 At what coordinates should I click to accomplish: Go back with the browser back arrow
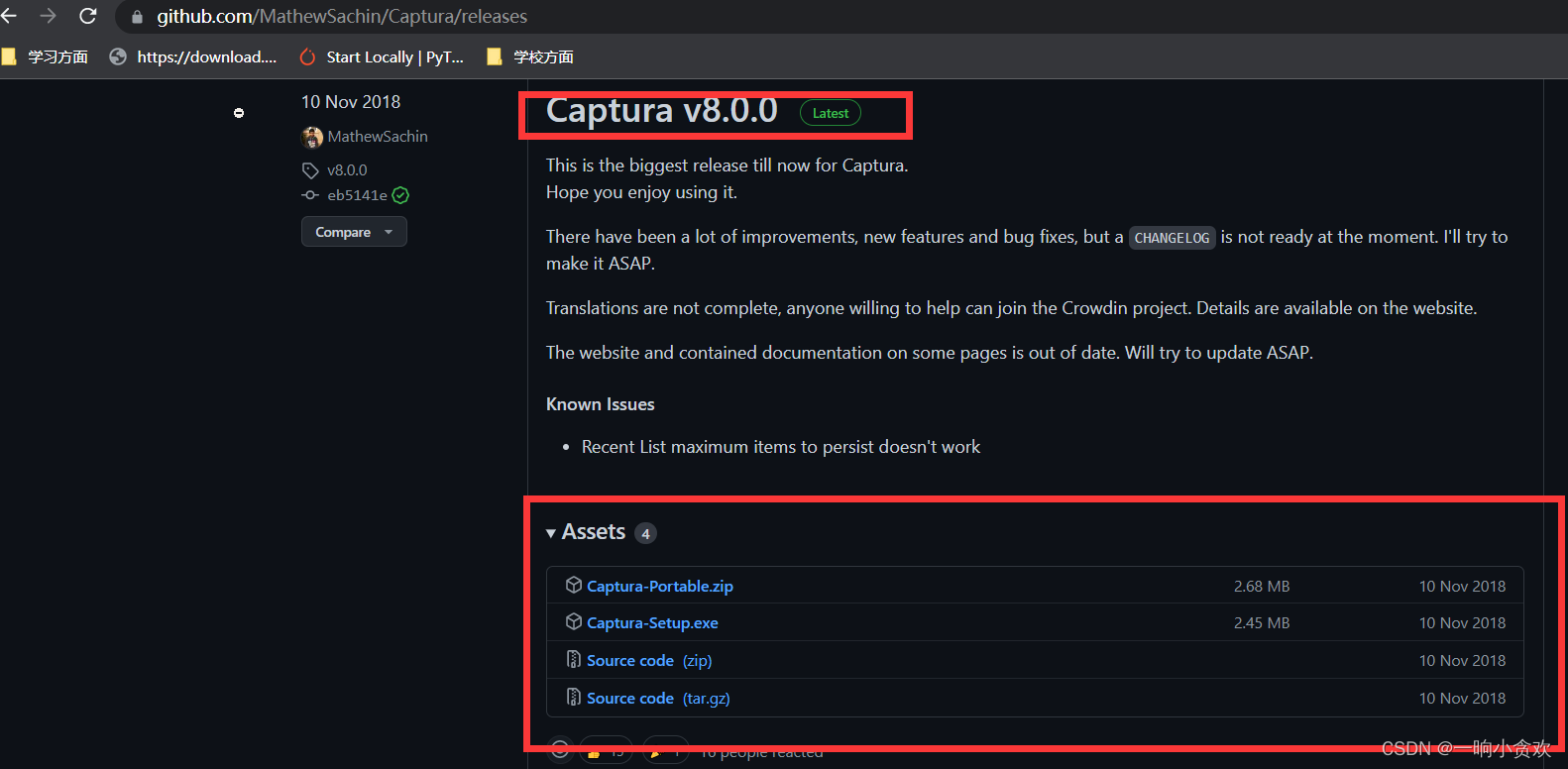[x=9, y=16]
